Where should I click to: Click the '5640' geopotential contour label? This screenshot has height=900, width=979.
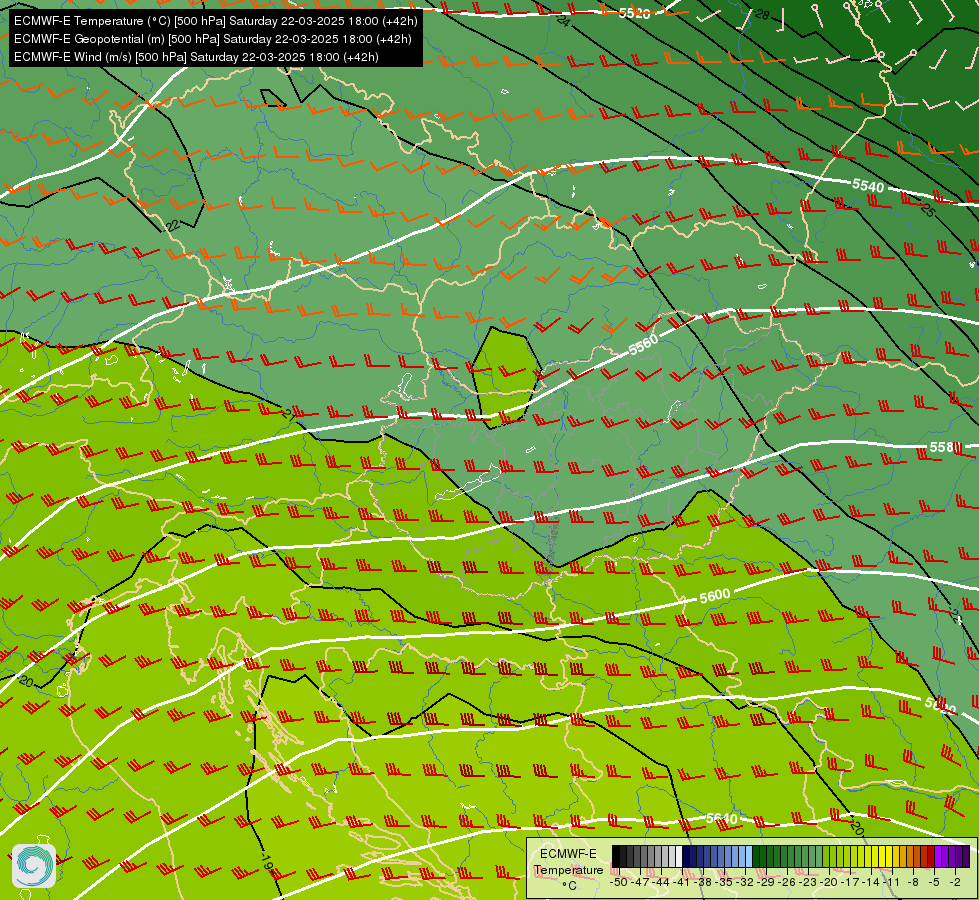click(722, 818)
